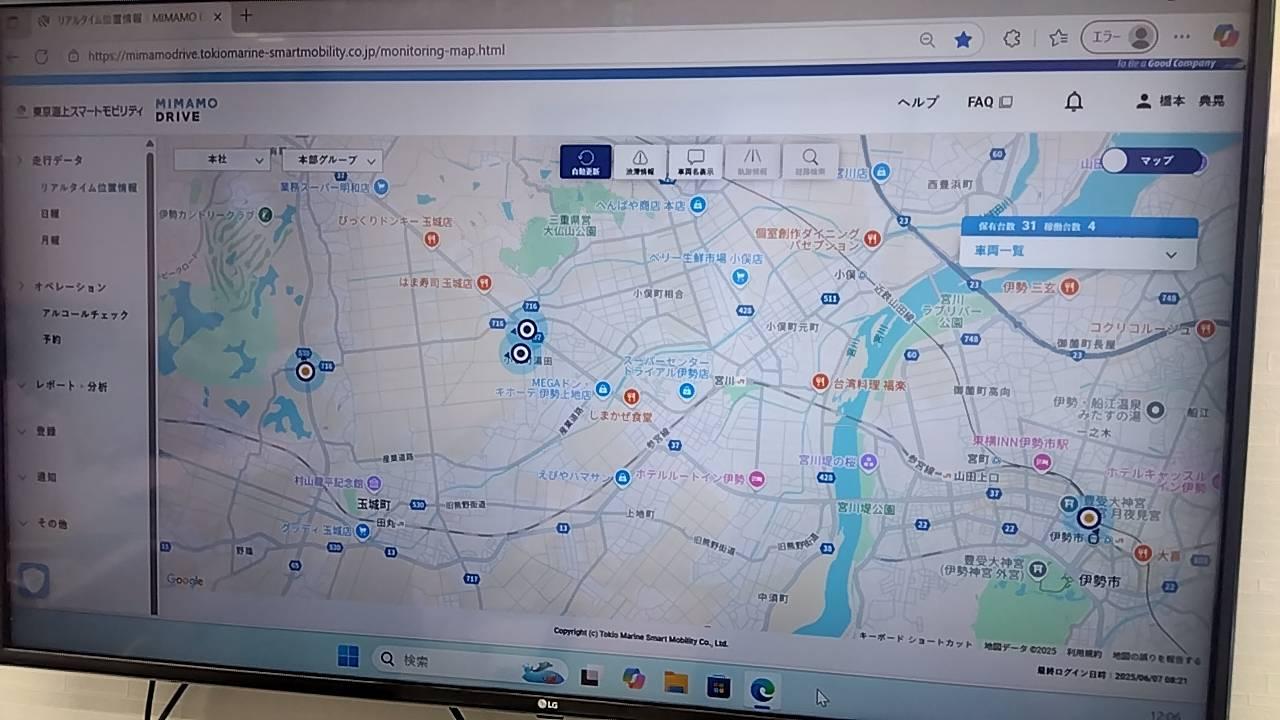Open the trajectory info (軌跡情報) tool

(752, 162)
